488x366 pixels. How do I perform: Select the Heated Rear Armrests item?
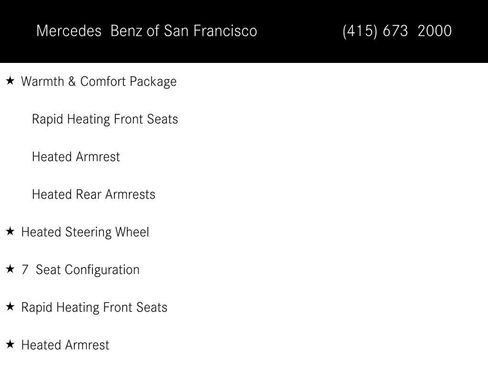click(94, 194)
